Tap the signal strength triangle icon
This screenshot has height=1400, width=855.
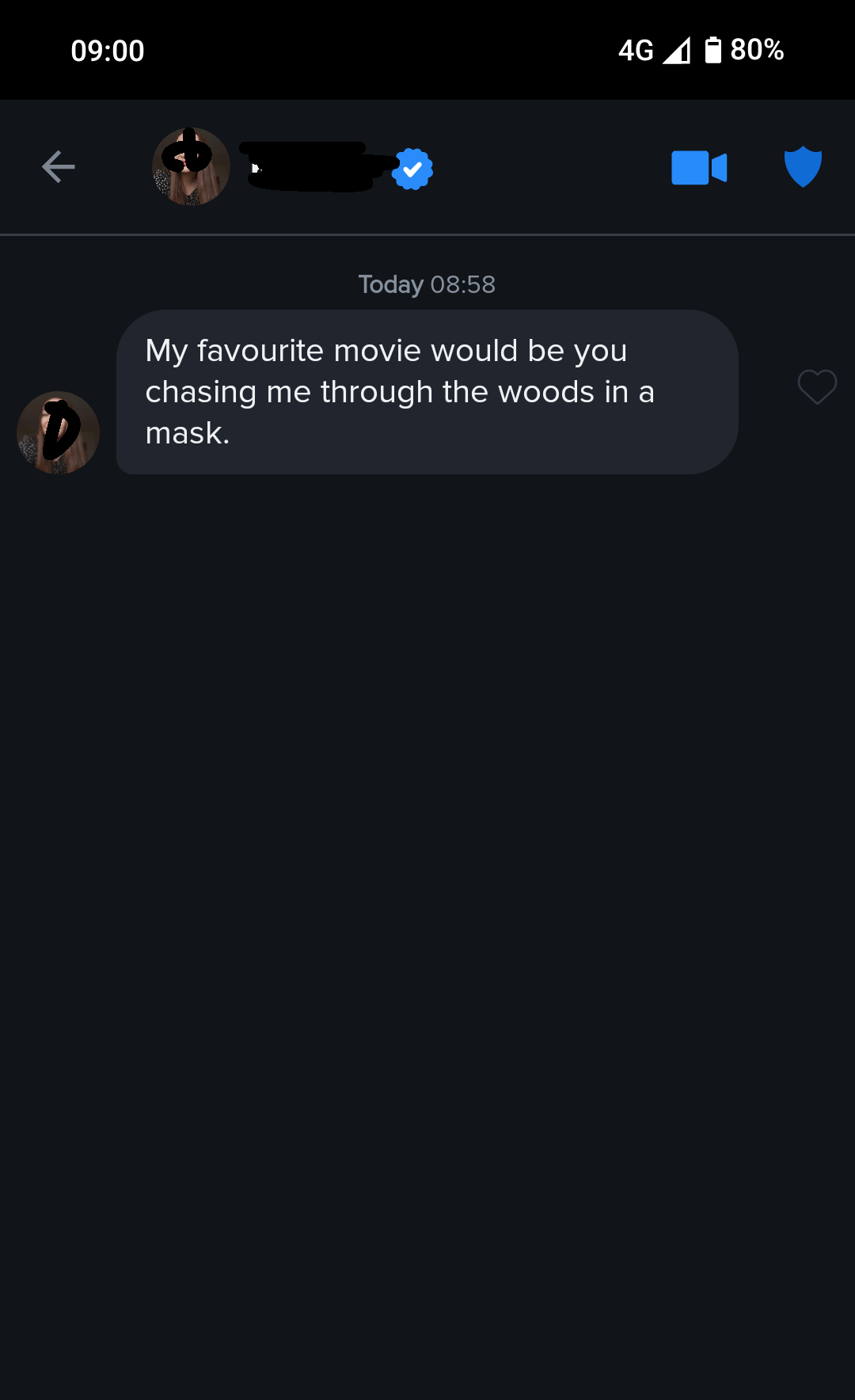[x=677, y=51]
